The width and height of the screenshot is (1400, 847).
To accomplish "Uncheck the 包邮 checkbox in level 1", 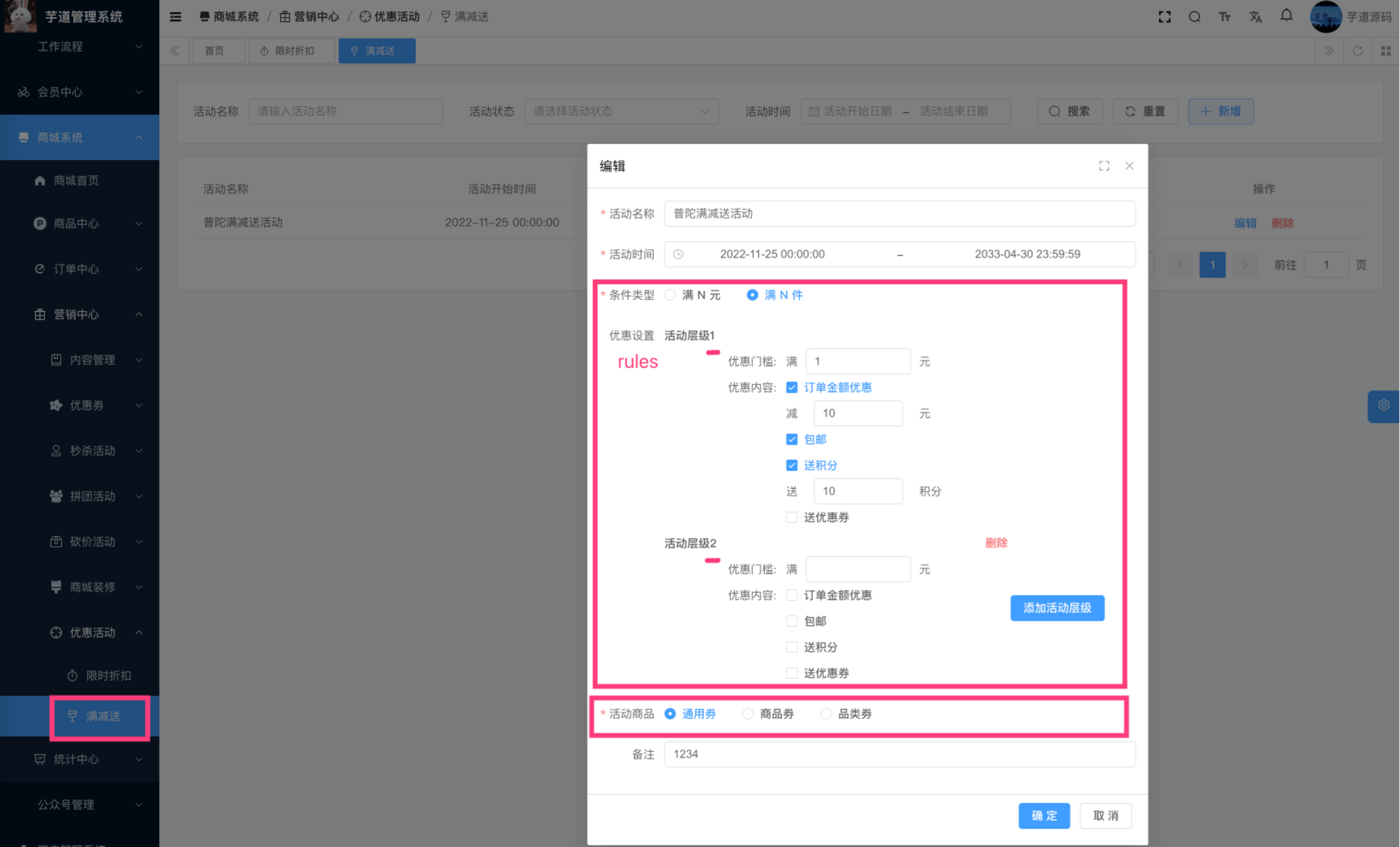I will point(792,439).
